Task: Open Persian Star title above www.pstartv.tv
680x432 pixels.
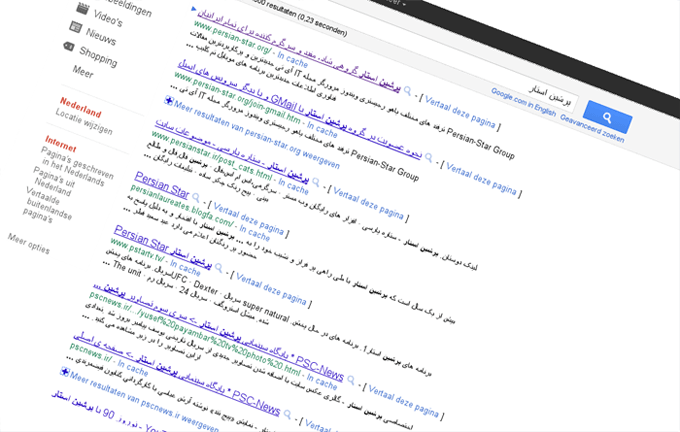Action: (x=163, y=246)
